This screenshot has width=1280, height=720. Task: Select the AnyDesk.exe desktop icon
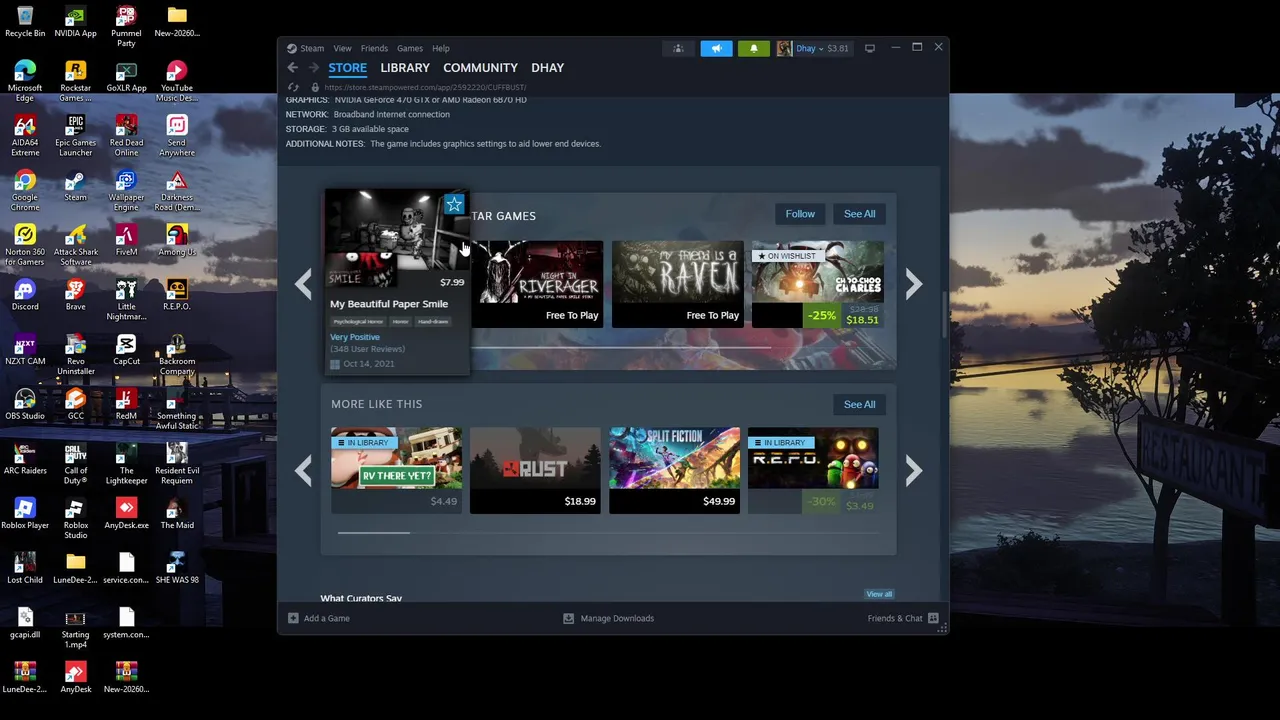point(126,513)
